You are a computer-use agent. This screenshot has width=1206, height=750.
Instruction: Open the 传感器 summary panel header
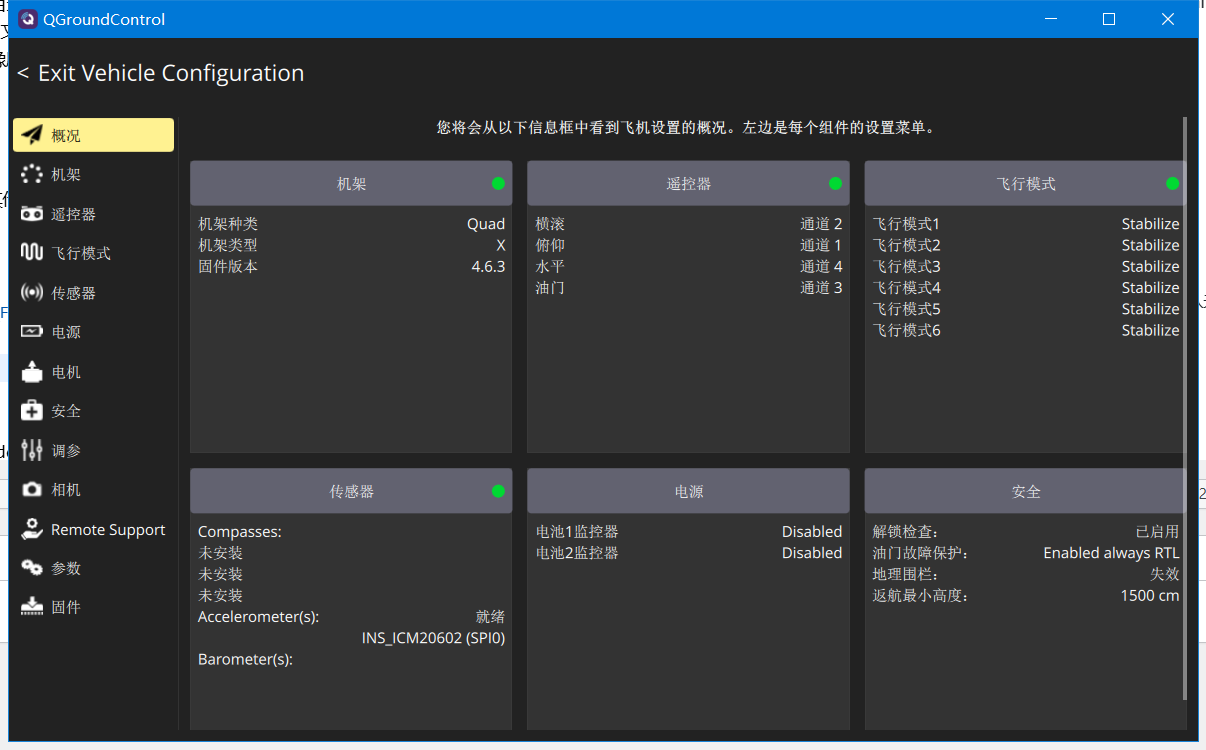click(x=351, y=492)
